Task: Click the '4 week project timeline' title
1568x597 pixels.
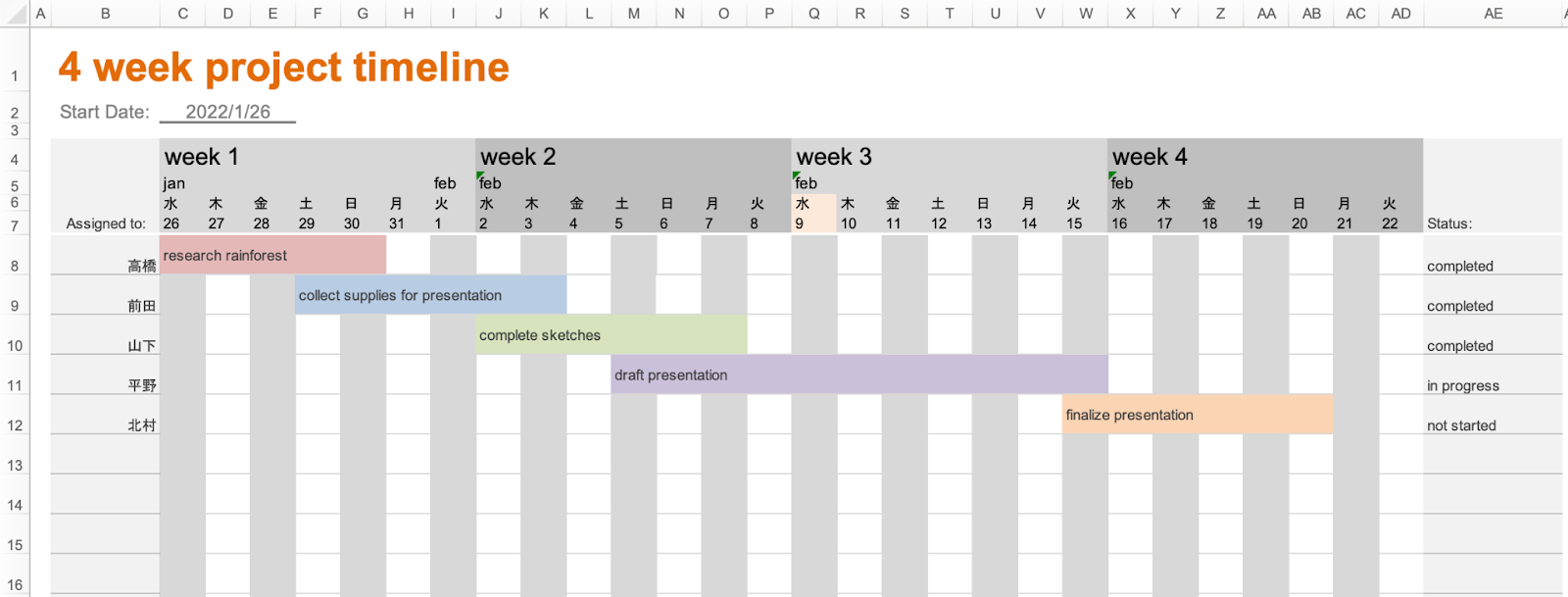Action: click(x=284, y=68)
